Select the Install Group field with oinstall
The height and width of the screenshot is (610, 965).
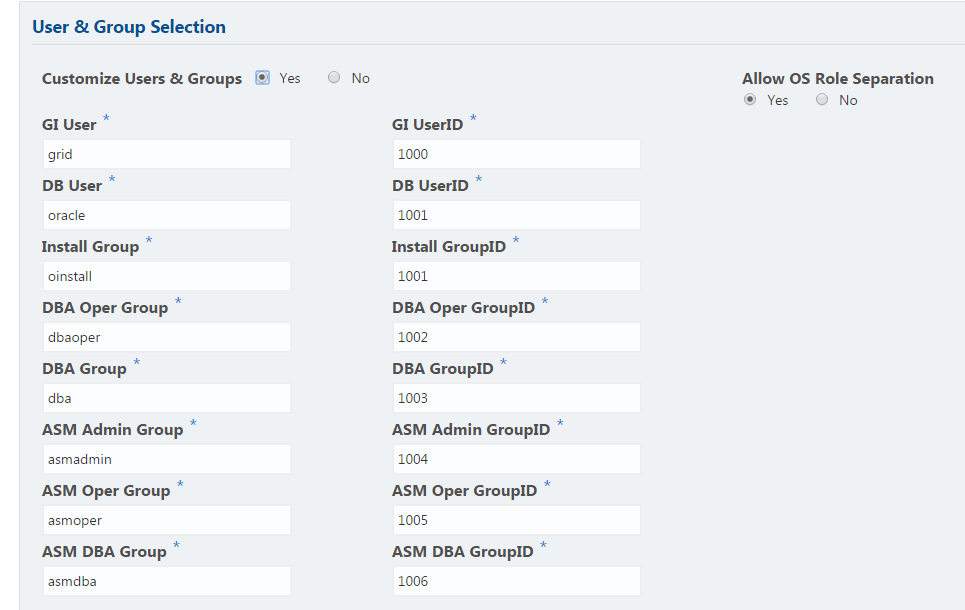pos(166,276)
